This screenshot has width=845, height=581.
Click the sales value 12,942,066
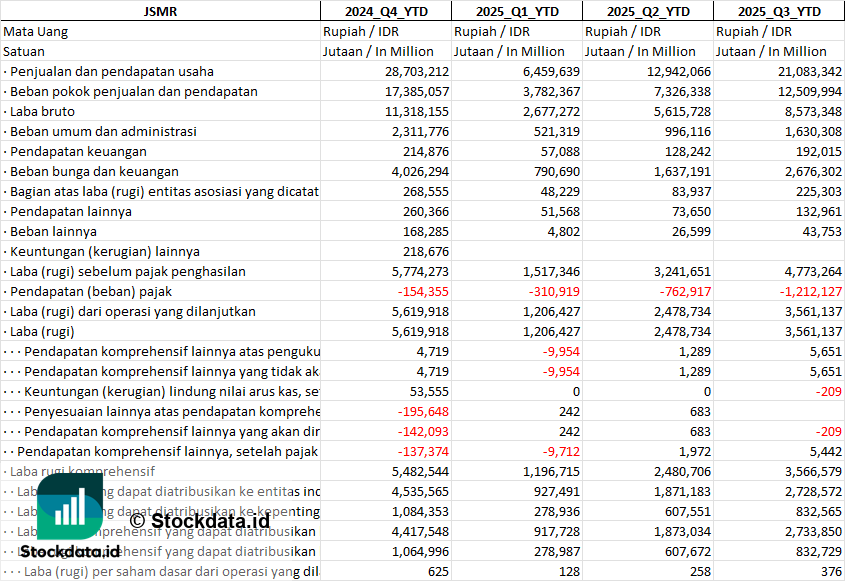[678, 72]
